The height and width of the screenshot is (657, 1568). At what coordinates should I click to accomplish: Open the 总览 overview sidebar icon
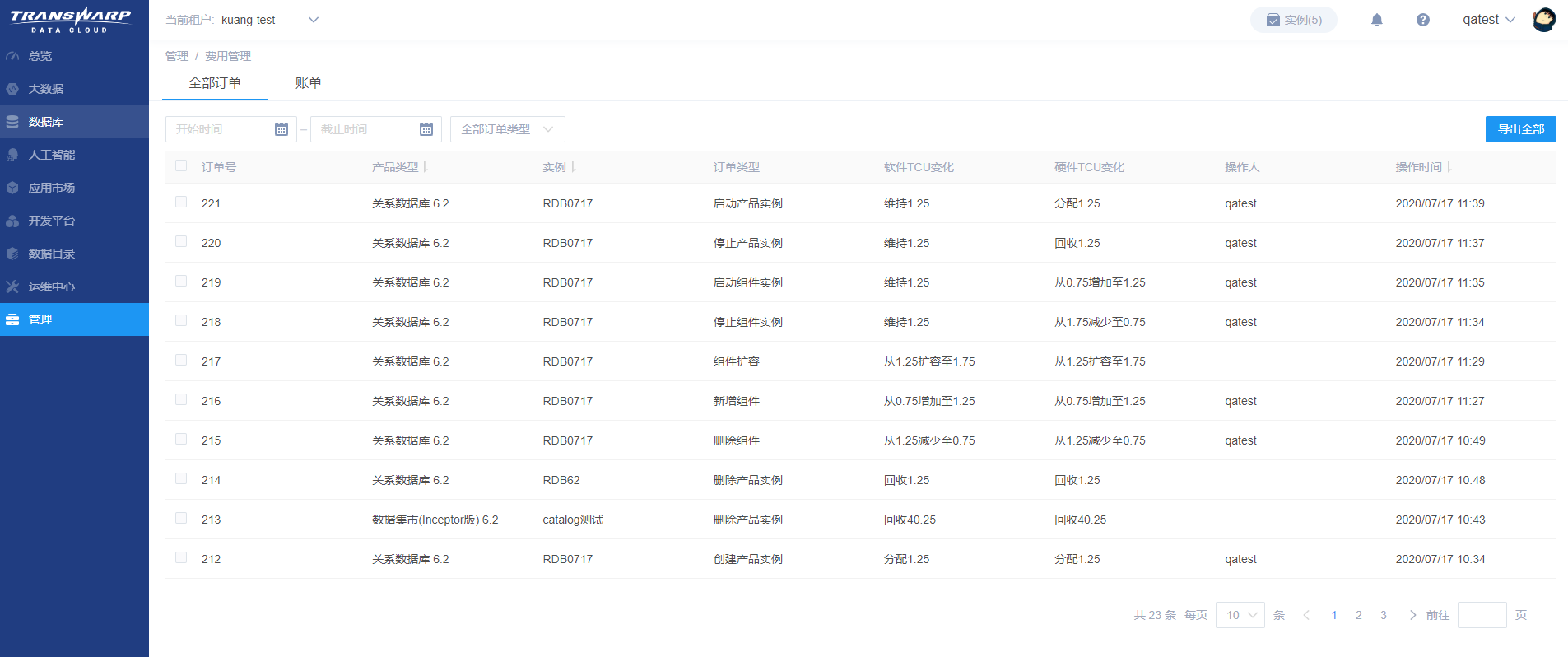[x=12, y=56]
